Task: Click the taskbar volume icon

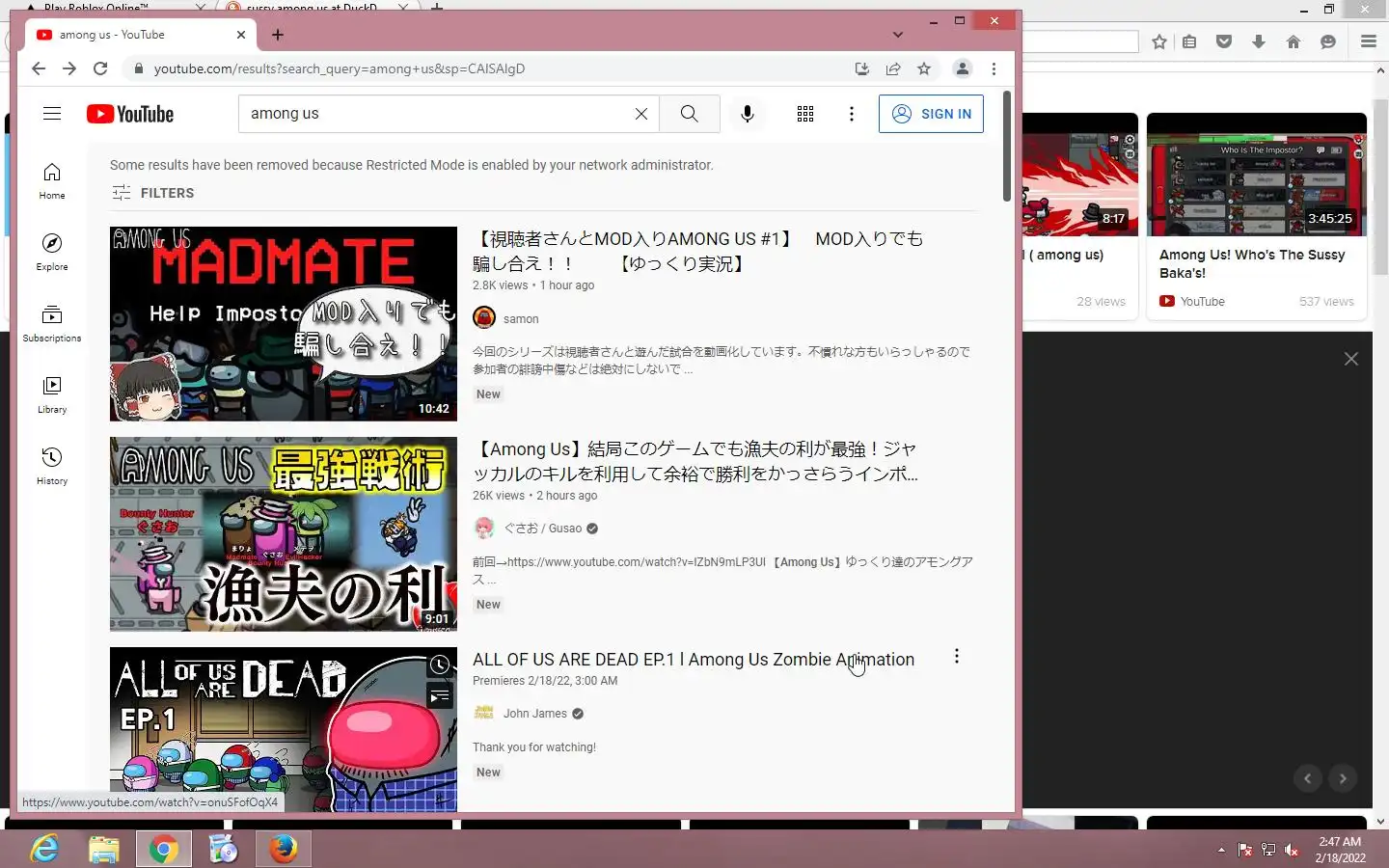Action: point(1293,850)
